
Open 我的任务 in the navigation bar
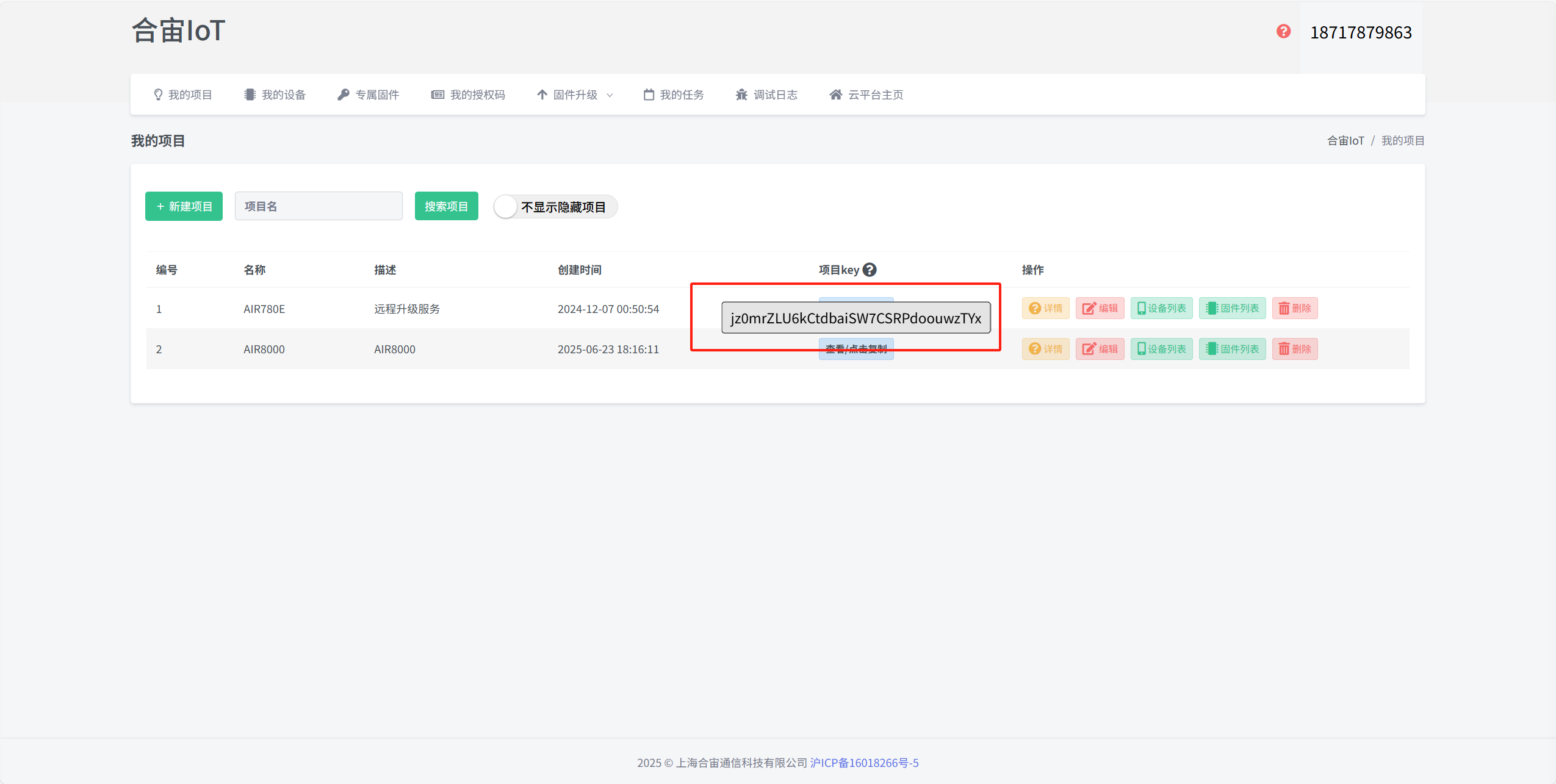tap(674, 95)
